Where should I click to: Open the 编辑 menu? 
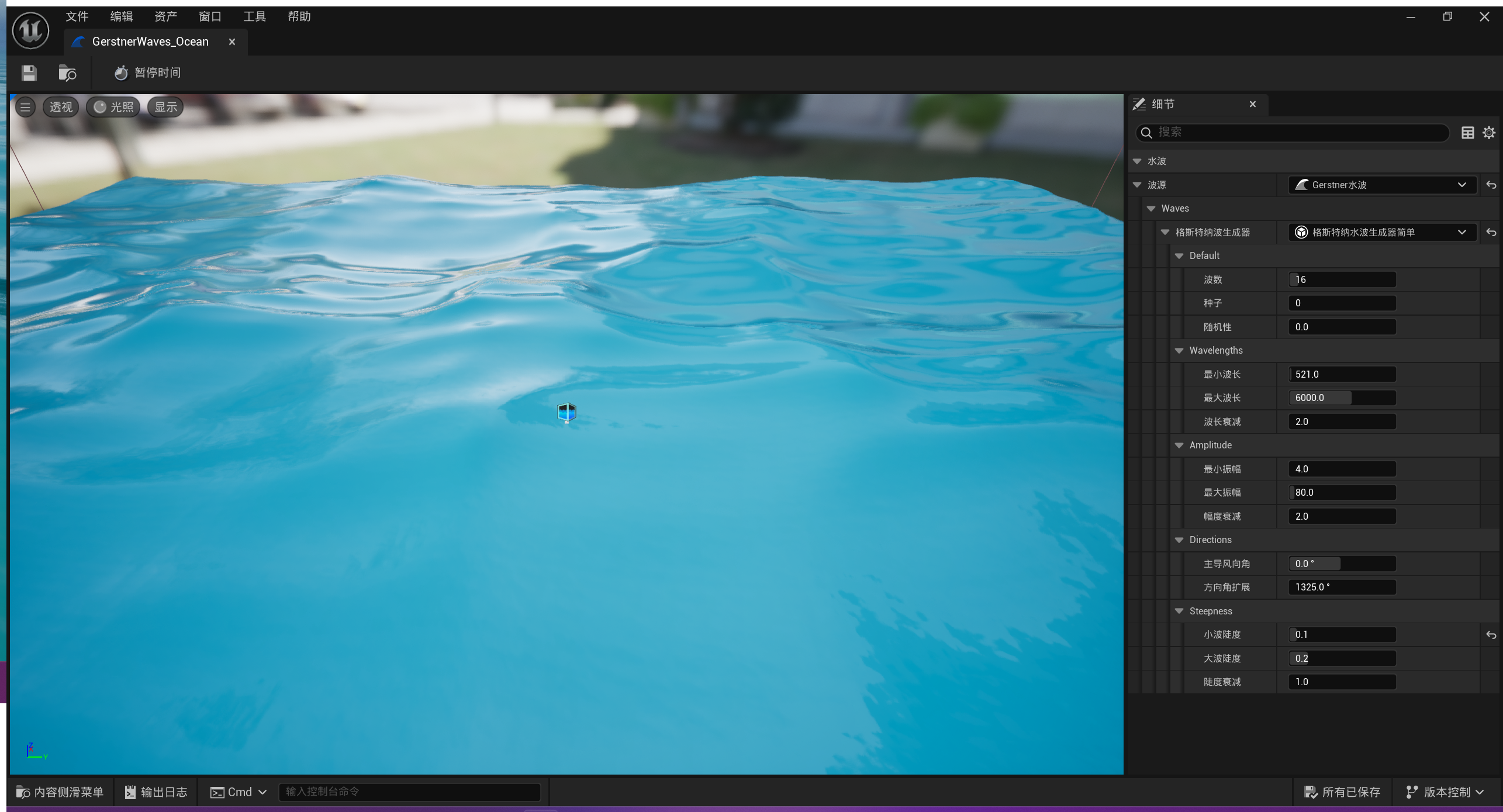(x=122, y=16)
